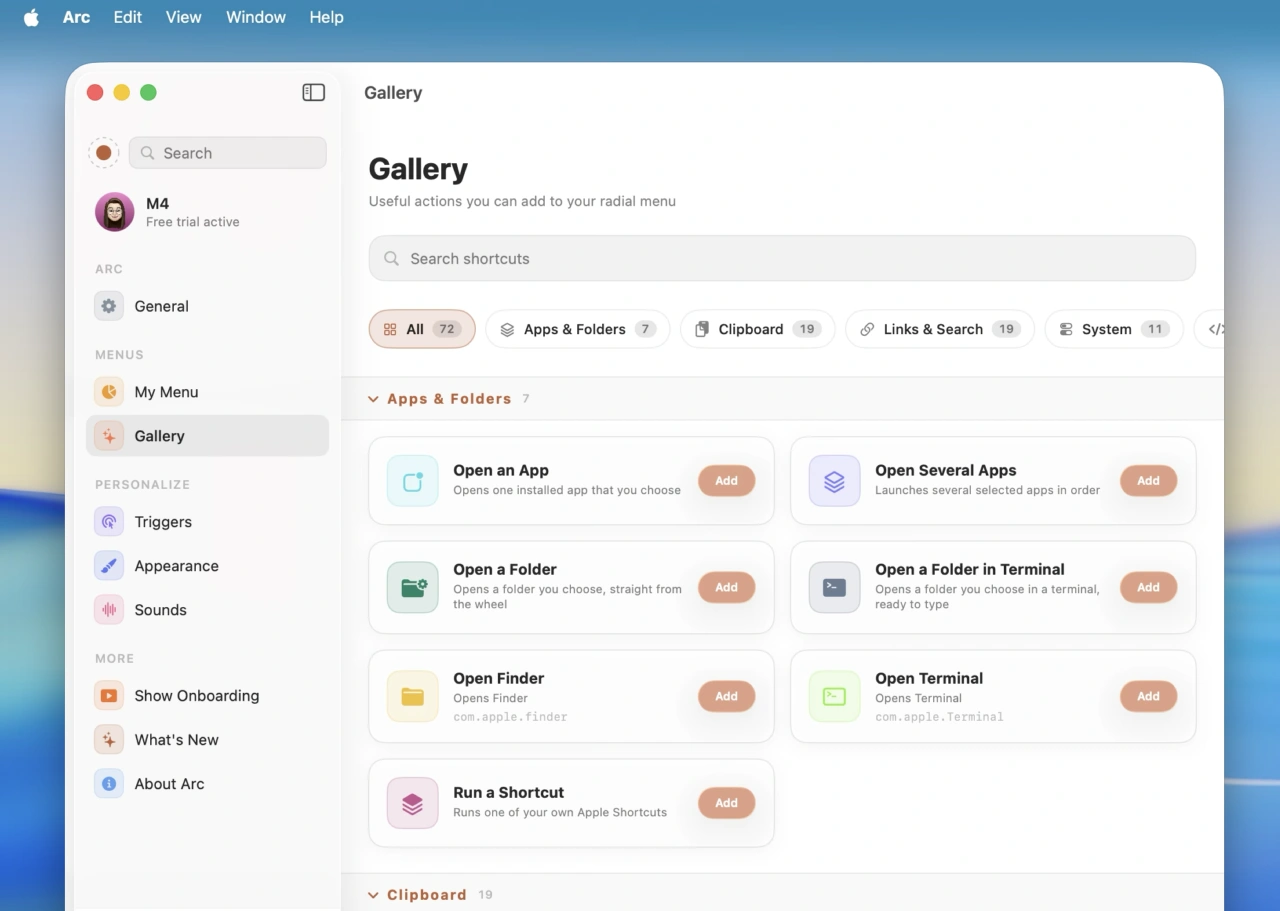Viewport: 1280px width, 911px height.
Task: Click the Appearance paintbrush icon
Action: 109,566
